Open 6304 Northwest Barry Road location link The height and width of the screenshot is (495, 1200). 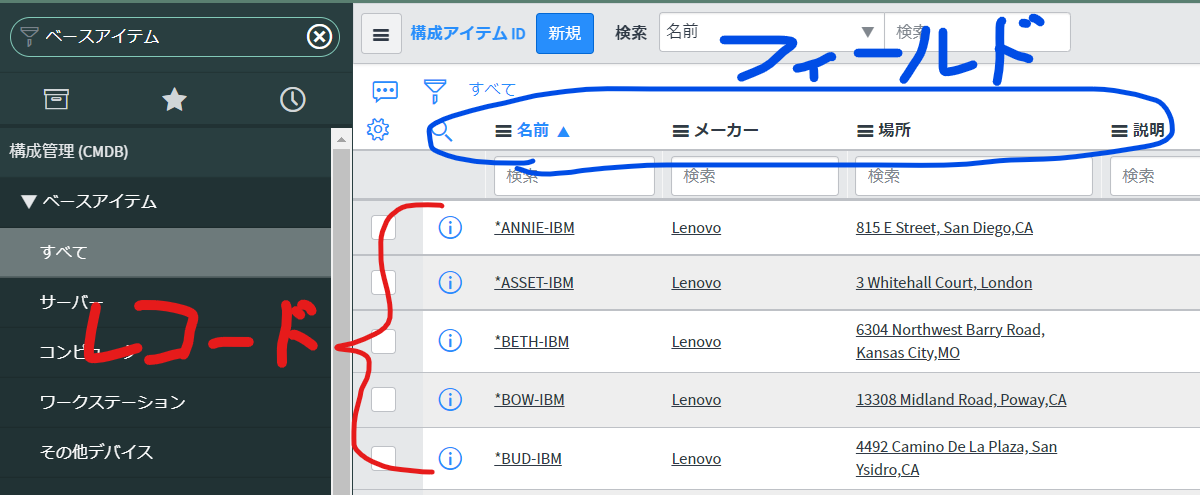(x=950, y=341)
